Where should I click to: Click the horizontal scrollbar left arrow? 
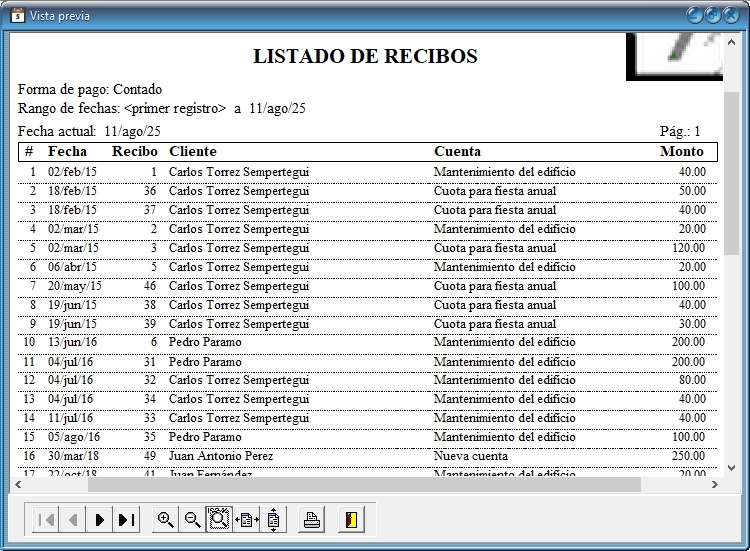click(x=18, y=485)
